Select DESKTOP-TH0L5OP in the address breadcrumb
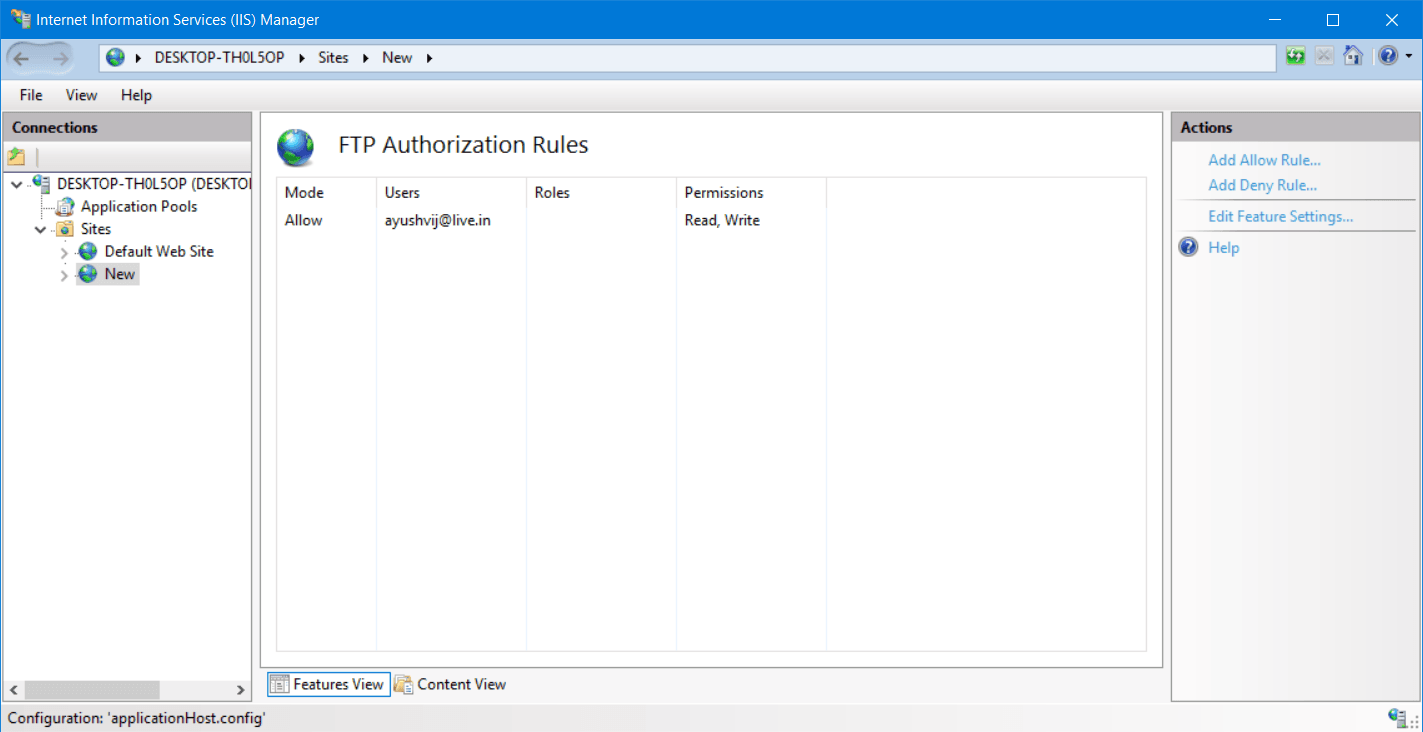The image size is (1423, 732). coord(219,58)
